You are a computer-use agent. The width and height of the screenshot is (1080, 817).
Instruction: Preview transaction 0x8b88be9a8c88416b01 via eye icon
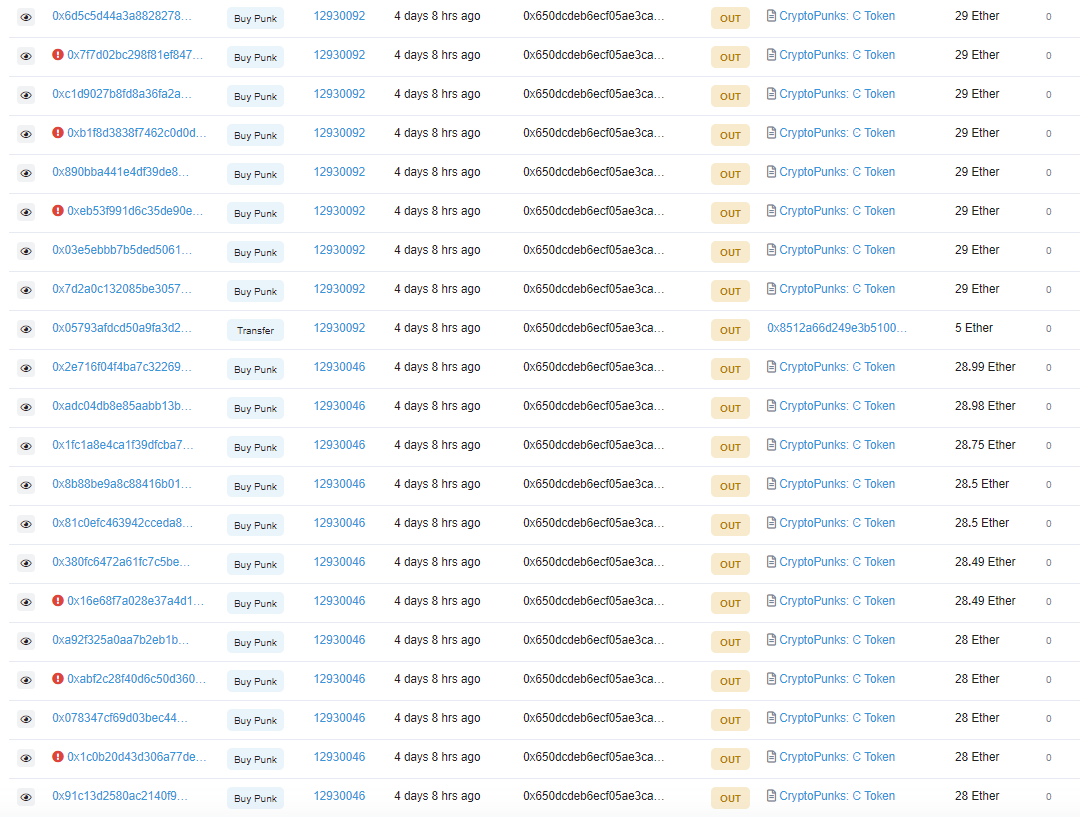(x=26, y=485)
